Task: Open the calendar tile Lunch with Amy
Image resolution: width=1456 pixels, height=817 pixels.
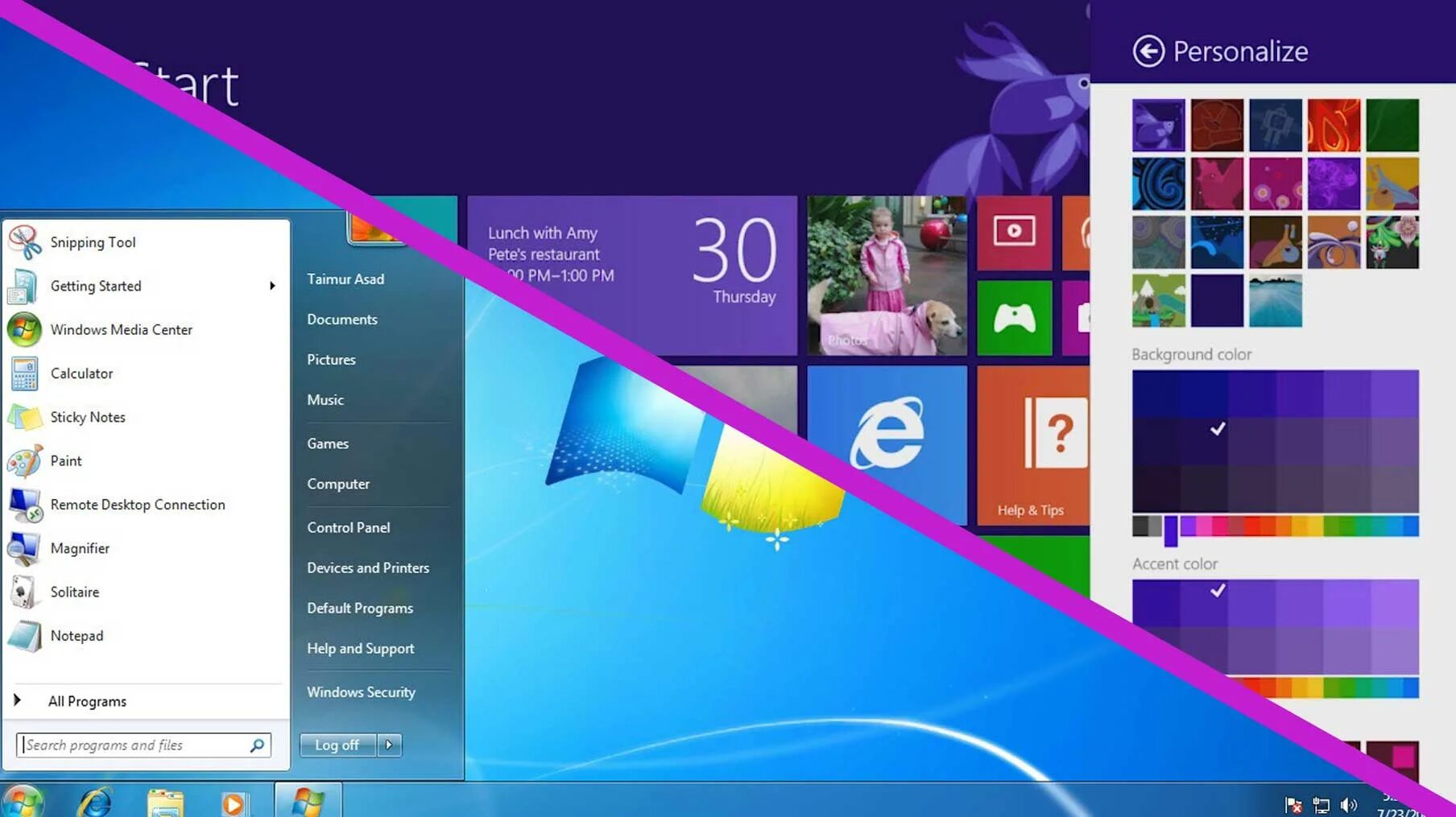Action: coord(632,275)
